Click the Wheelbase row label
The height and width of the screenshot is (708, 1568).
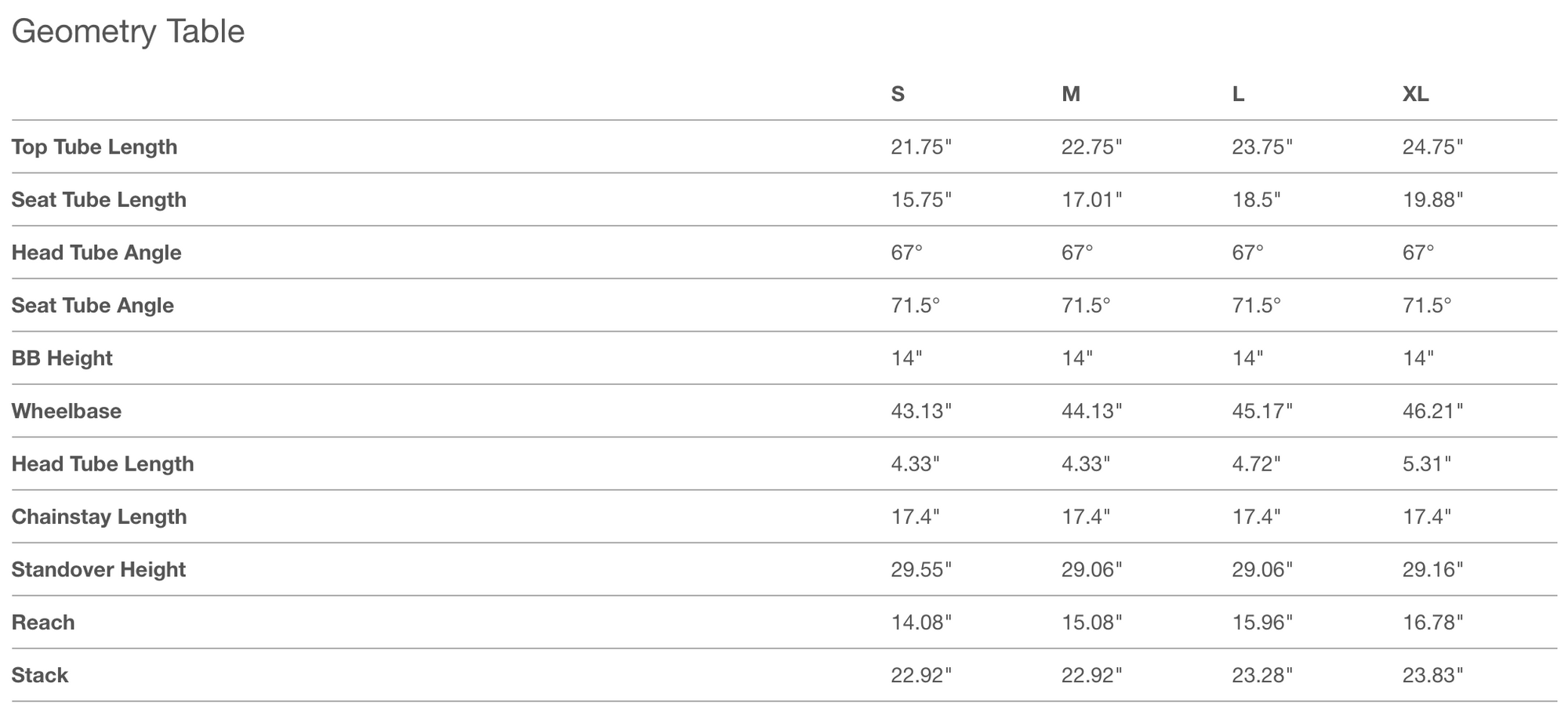tap(67, 411)
